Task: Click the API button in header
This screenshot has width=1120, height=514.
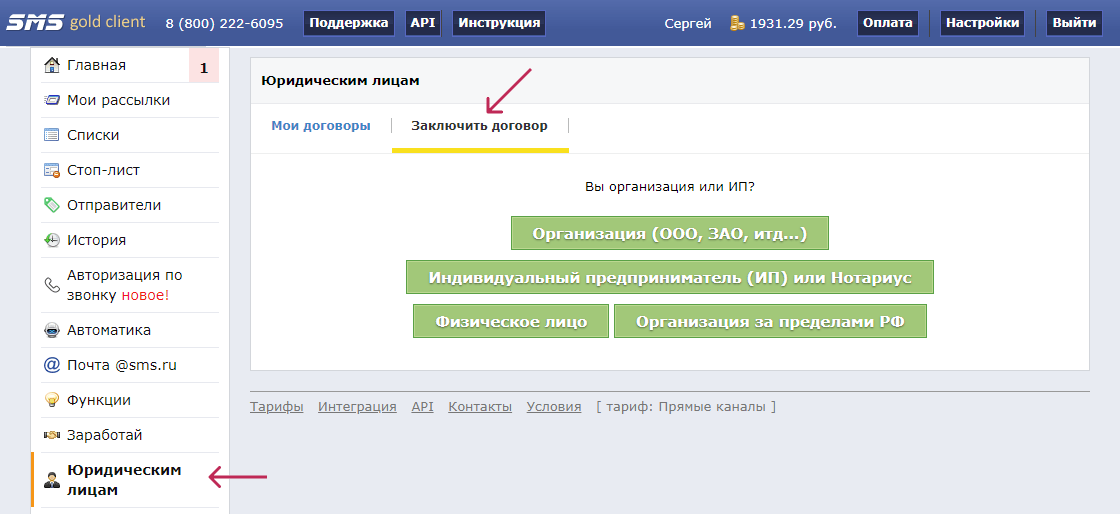Action: point(423,23)
